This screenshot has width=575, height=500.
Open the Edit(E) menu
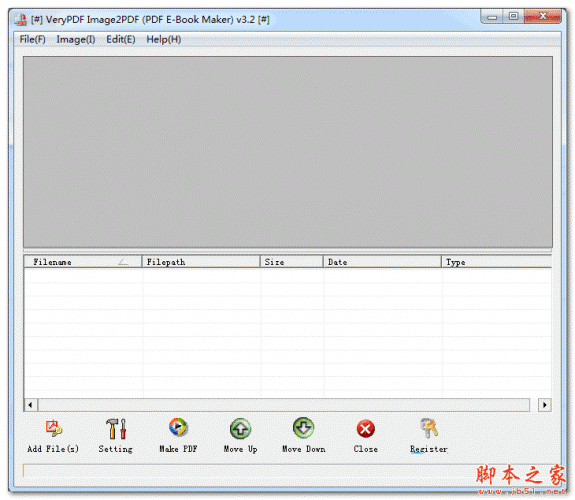121,39
